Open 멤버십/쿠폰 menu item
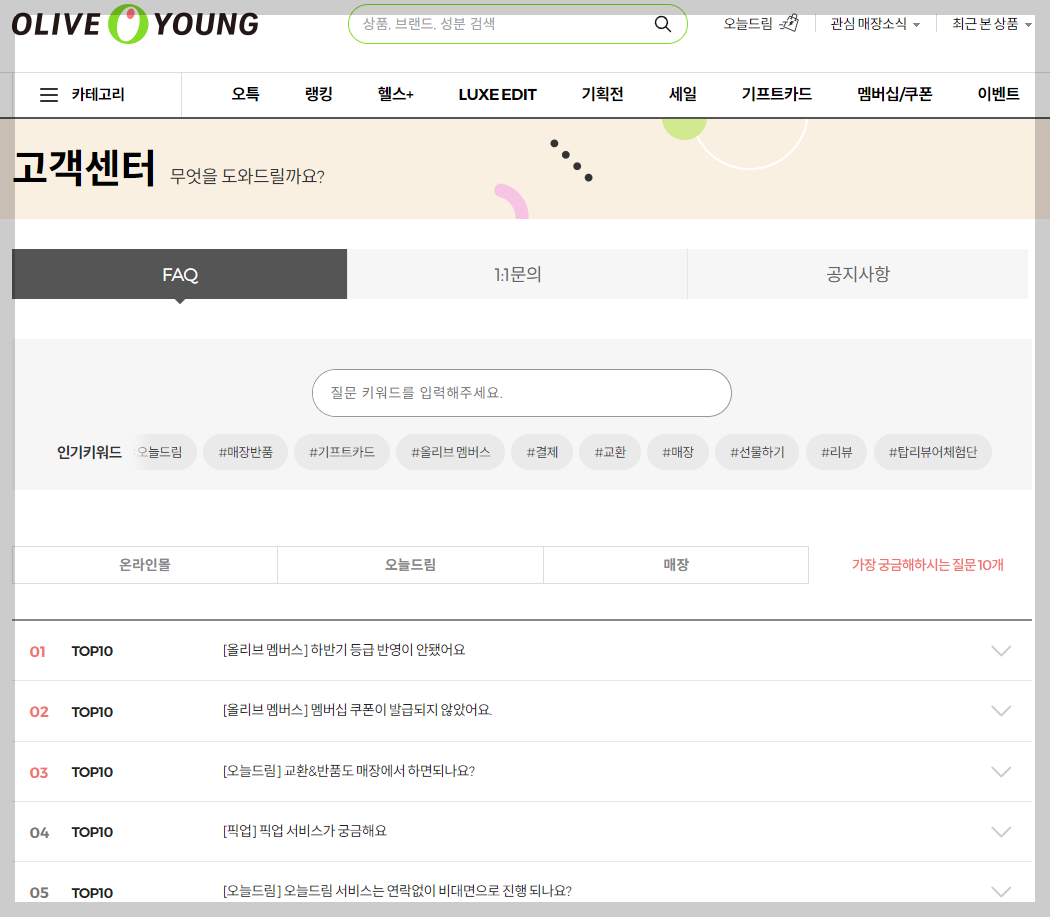Viewport: 1050px width, 917px height. 895,94
